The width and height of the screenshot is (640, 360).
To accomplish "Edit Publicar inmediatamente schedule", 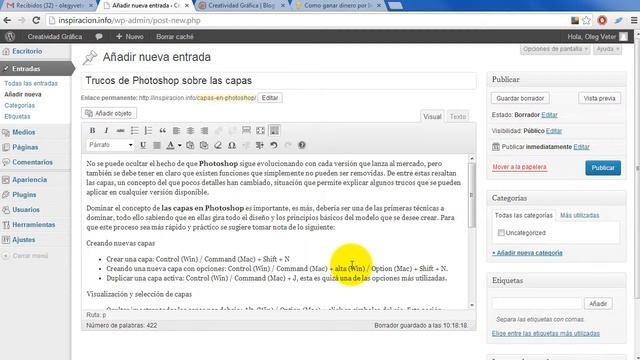I will 581,147.
